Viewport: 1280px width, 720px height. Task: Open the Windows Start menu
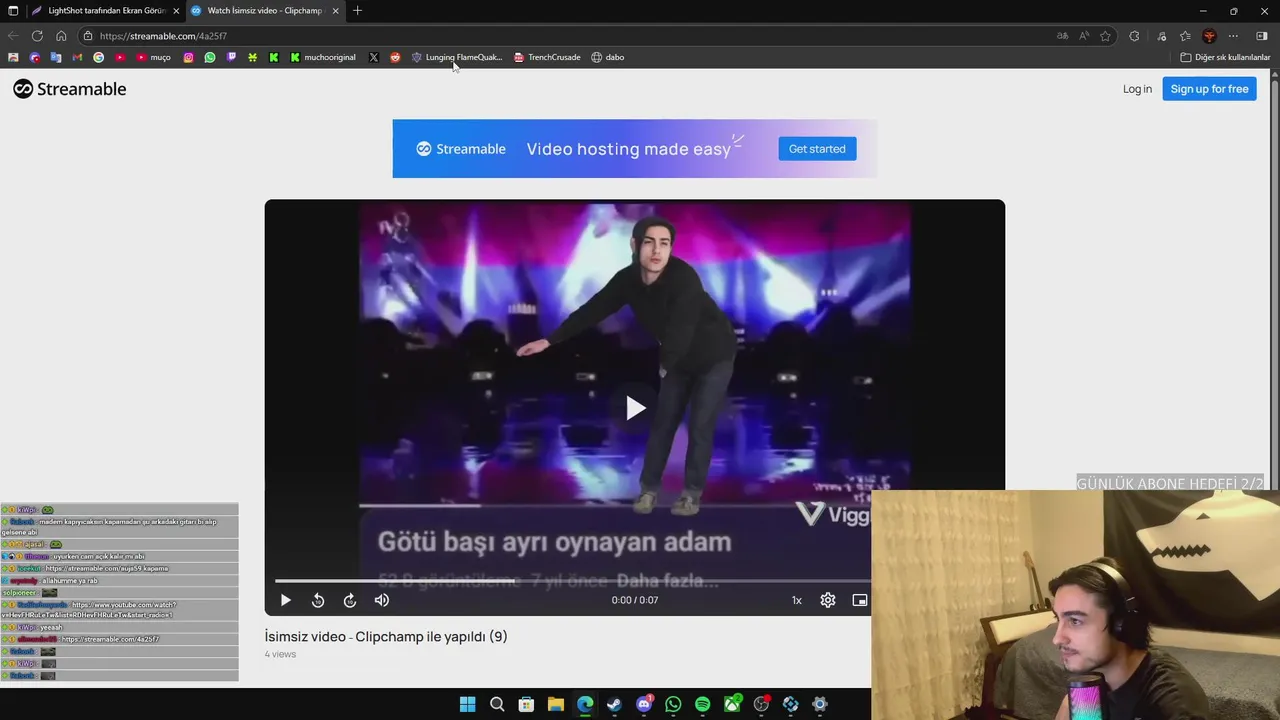coord(467,704)
